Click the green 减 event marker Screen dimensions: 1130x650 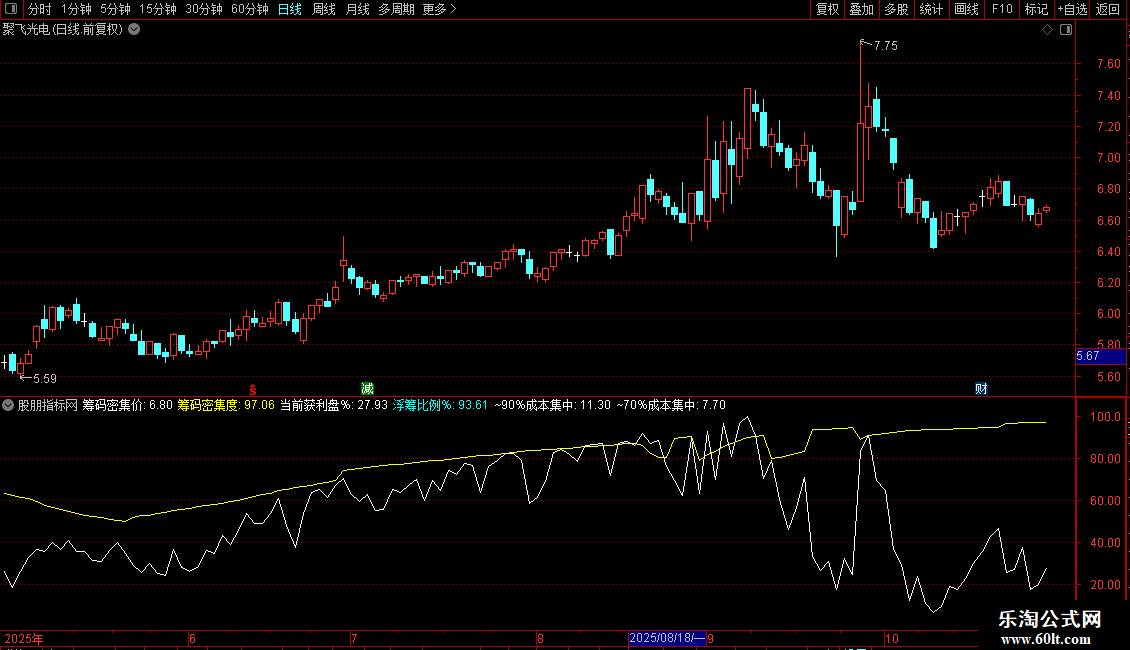point(367,388)
